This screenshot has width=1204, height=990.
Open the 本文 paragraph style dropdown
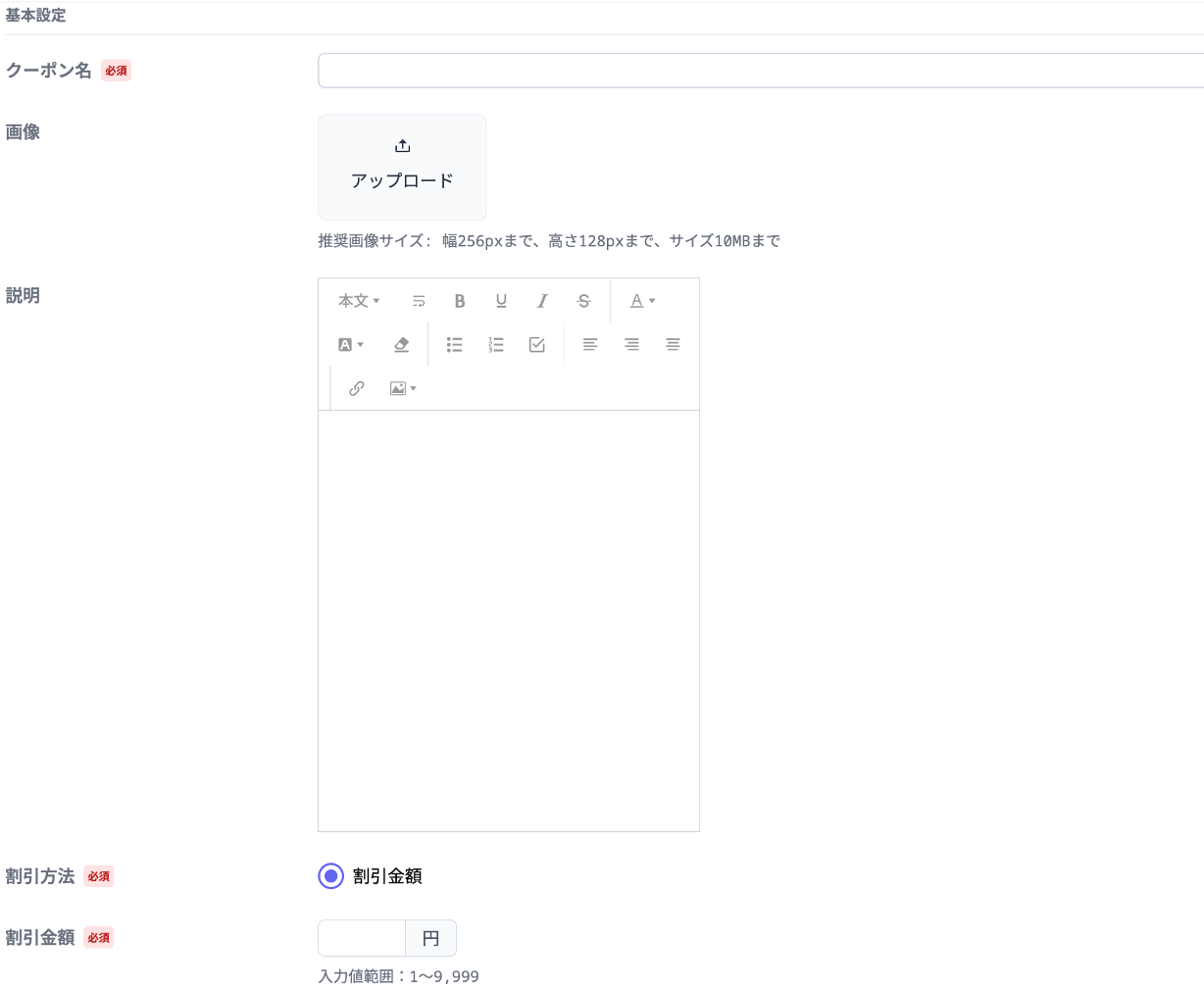359,301
